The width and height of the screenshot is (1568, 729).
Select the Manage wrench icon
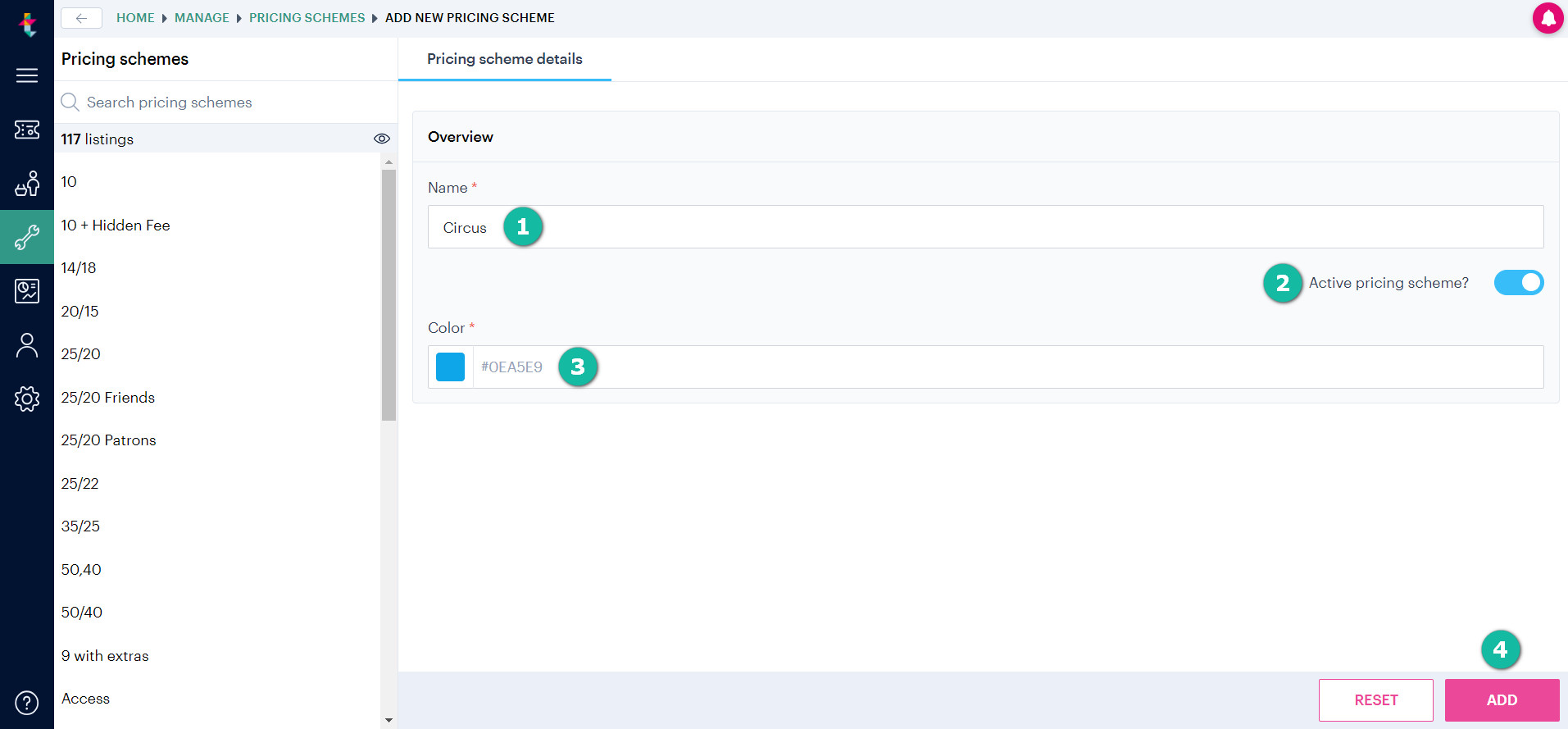coord(27,237)
